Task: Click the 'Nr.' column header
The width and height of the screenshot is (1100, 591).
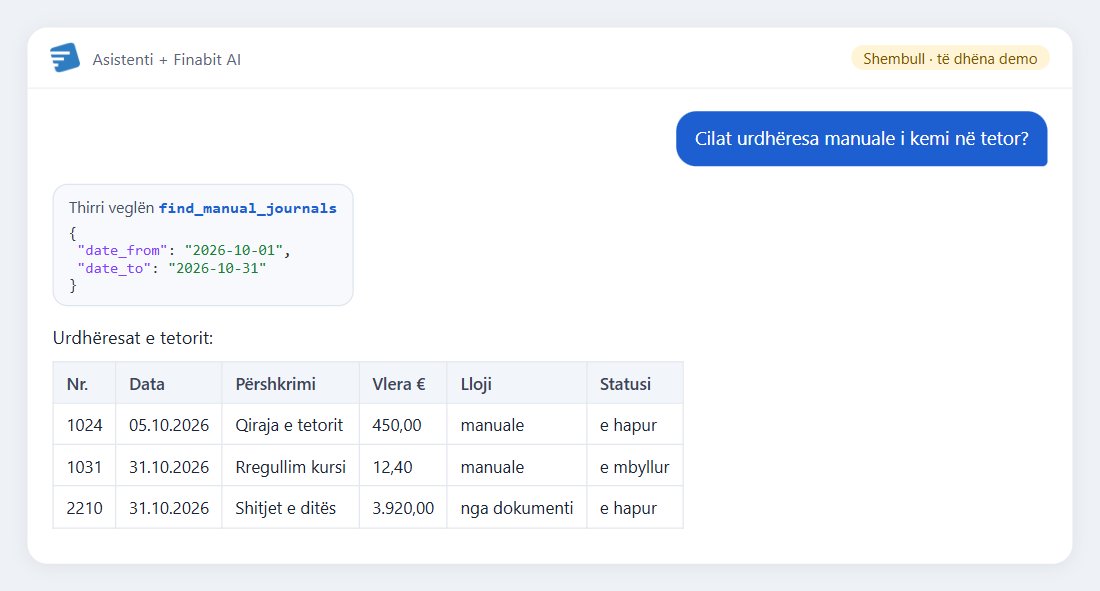Action: [x=84, y=383]
